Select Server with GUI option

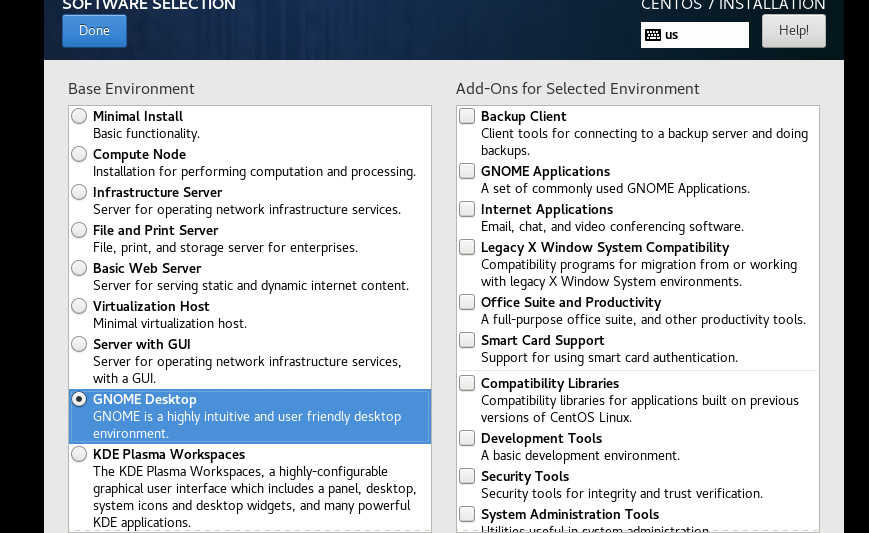(x=79, y=345)
